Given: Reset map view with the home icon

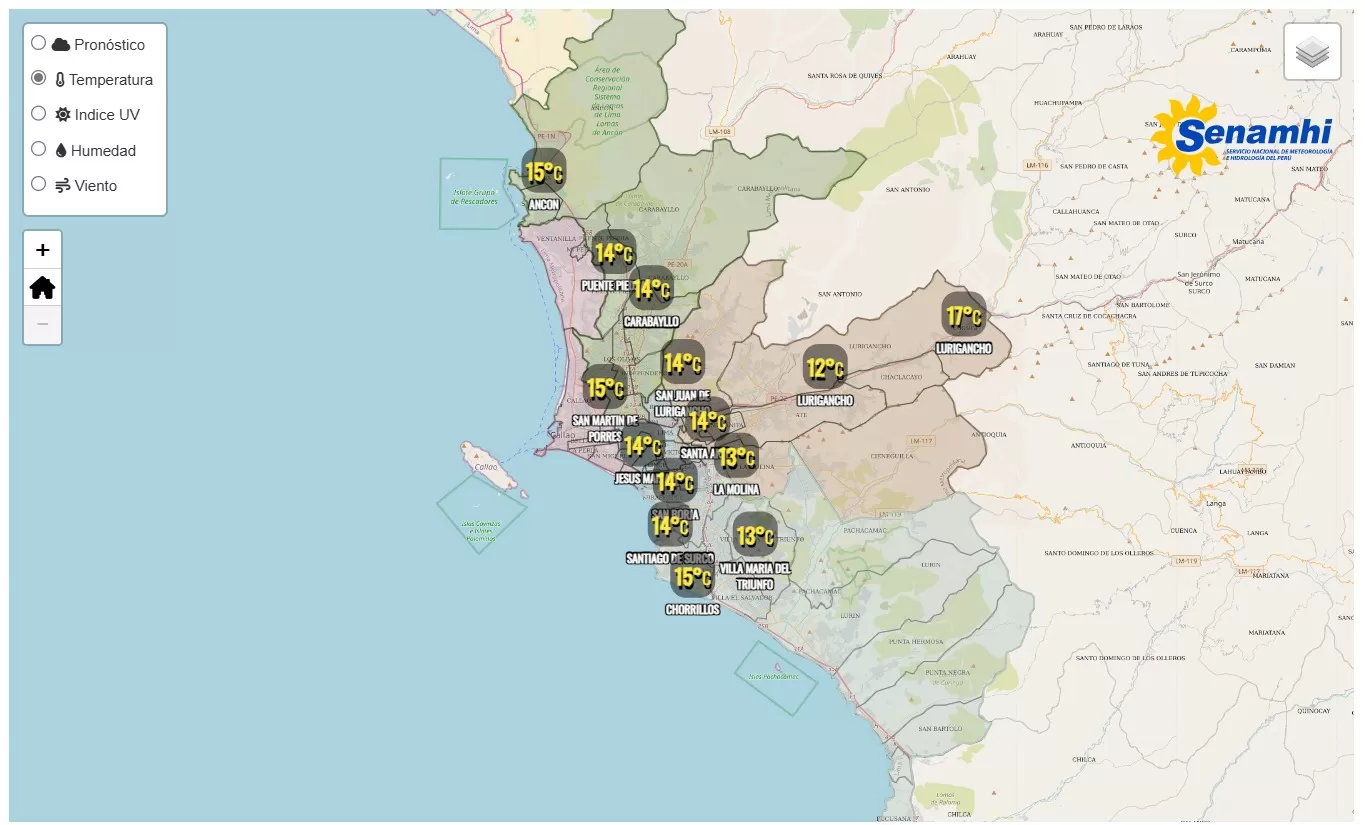Looking at the screenshot, I should click(42, 288).
